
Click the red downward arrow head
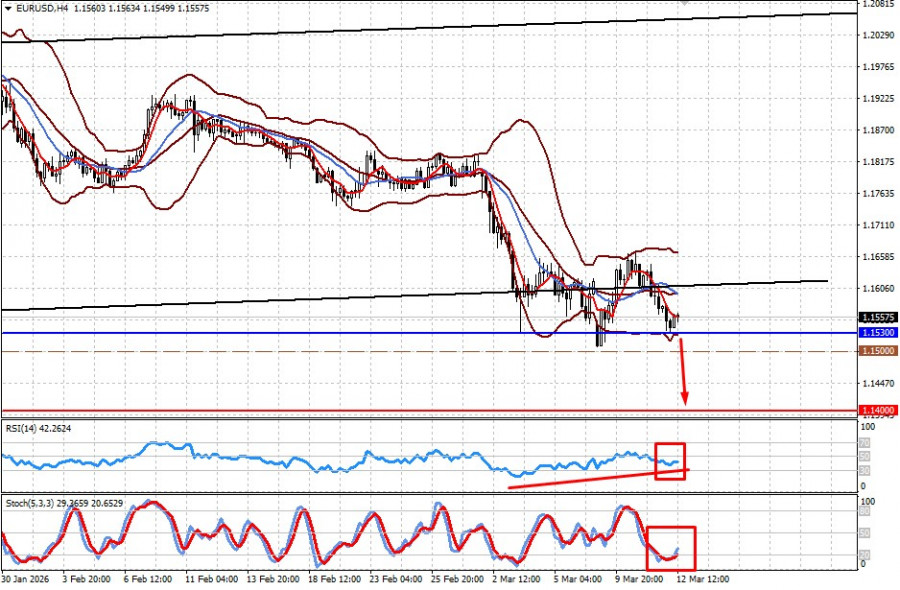click(x=684, y=399)
